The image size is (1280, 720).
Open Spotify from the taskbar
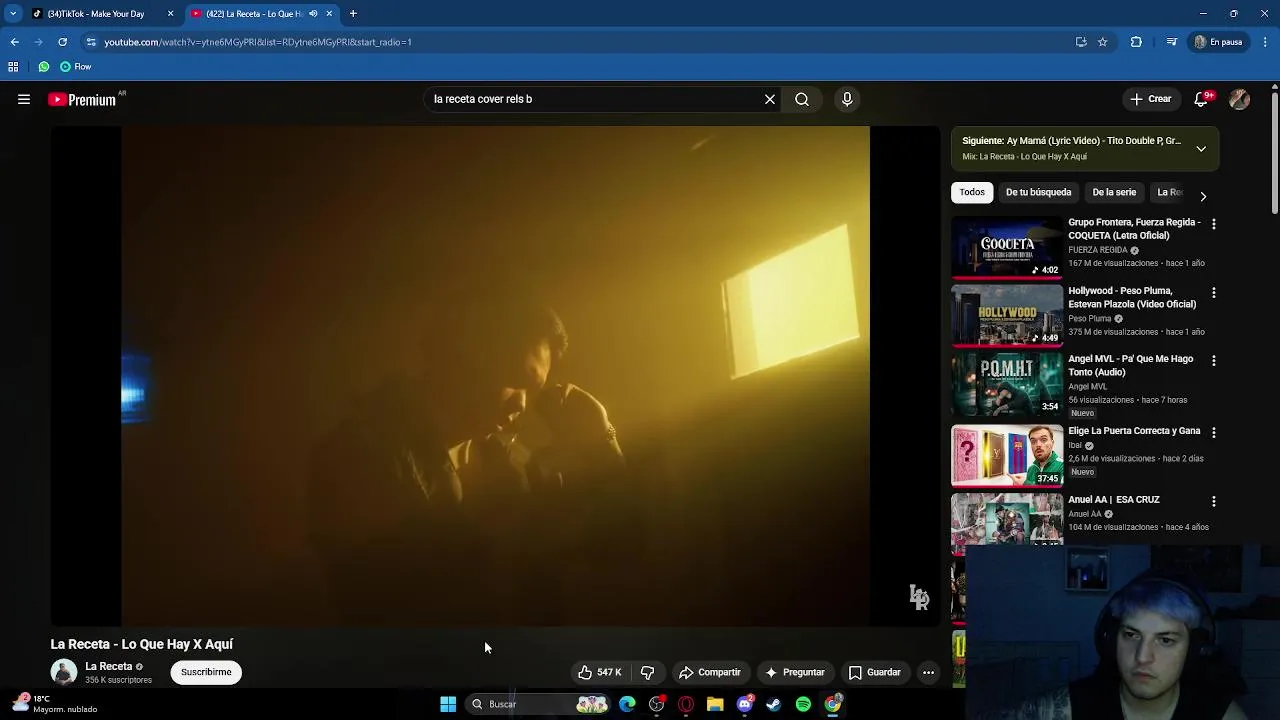tap(803, 704)
